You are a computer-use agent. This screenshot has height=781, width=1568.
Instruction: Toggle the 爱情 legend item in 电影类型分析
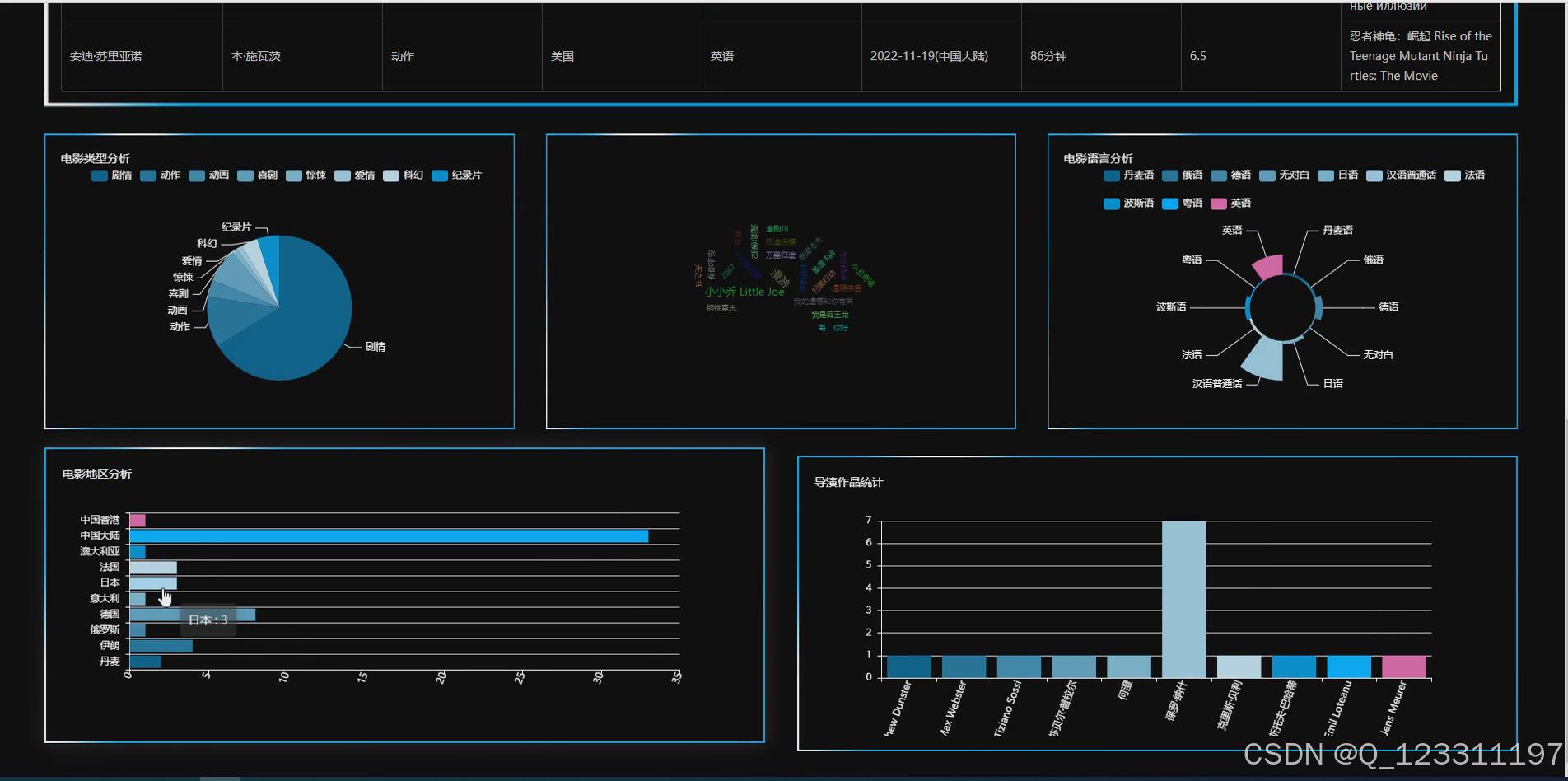tap(355, 175)
